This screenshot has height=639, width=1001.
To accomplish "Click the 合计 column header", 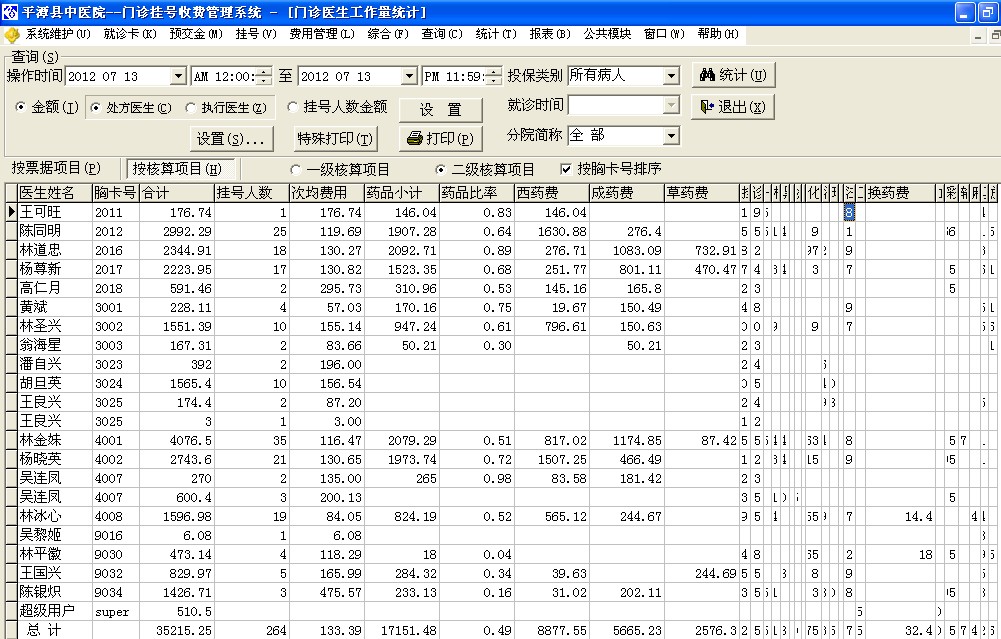I will [x=176, y=193].
